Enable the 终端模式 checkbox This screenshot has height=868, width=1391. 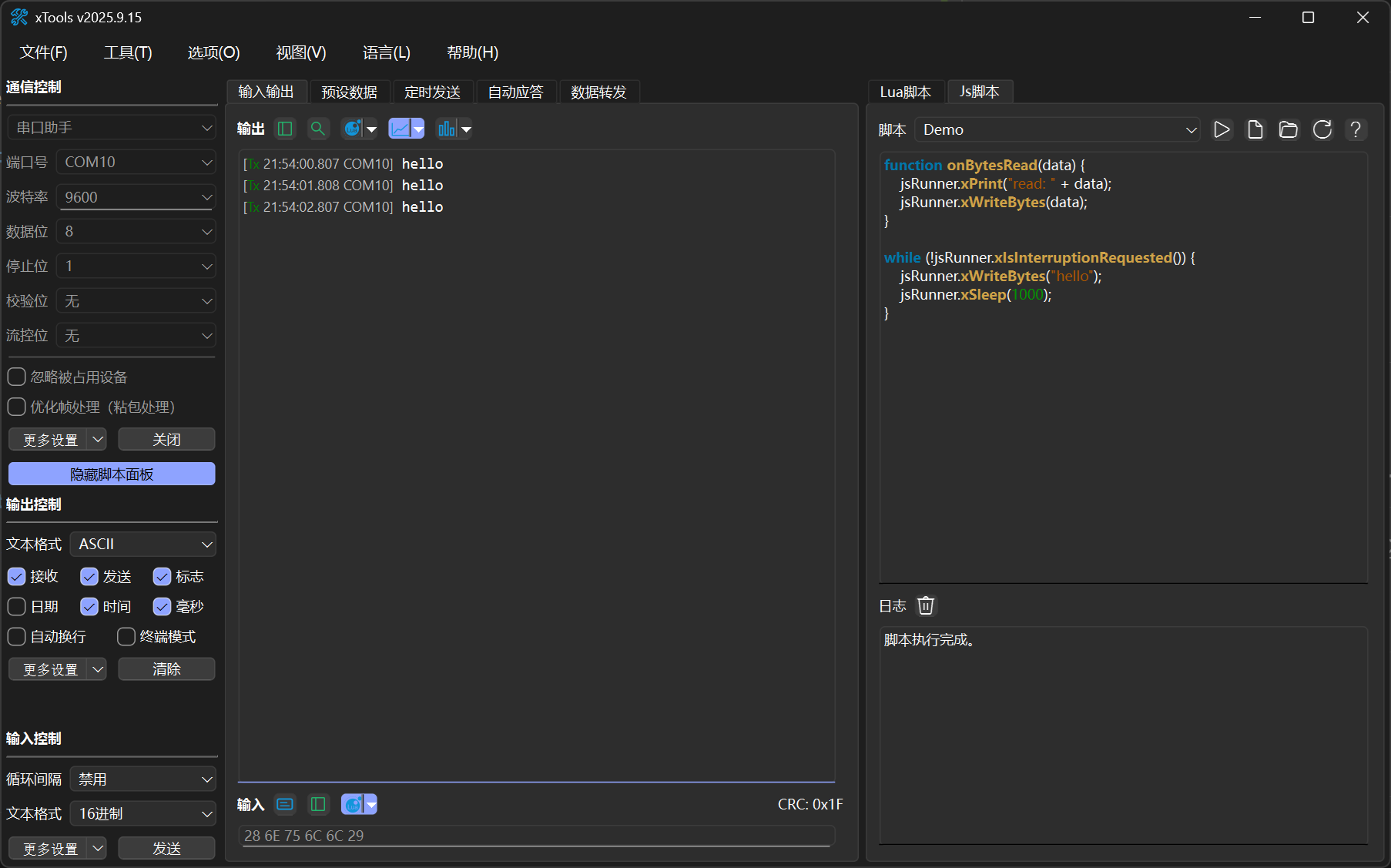(x=126, y=636)
